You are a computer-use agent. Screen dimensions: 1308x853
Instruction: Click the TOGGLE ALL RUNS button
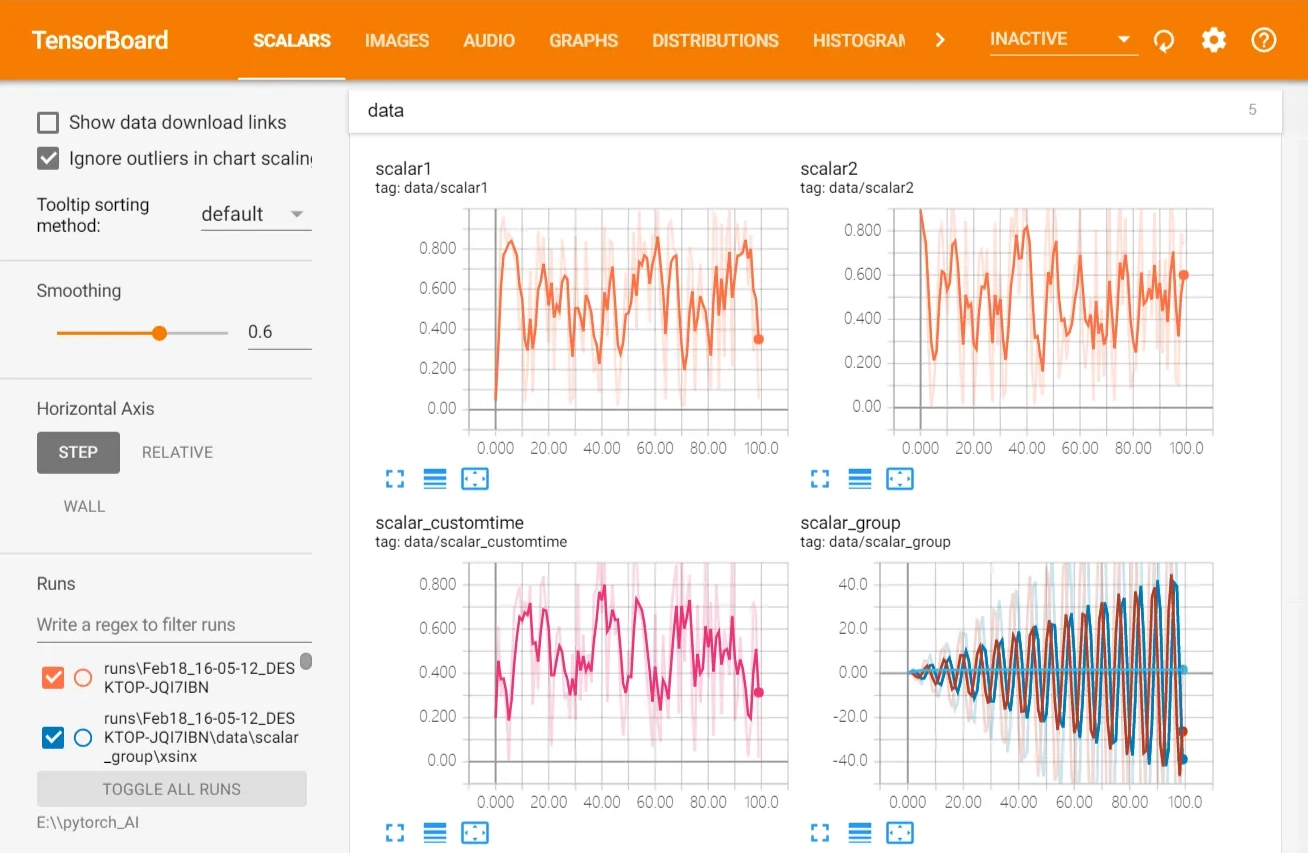pos(172,789)
